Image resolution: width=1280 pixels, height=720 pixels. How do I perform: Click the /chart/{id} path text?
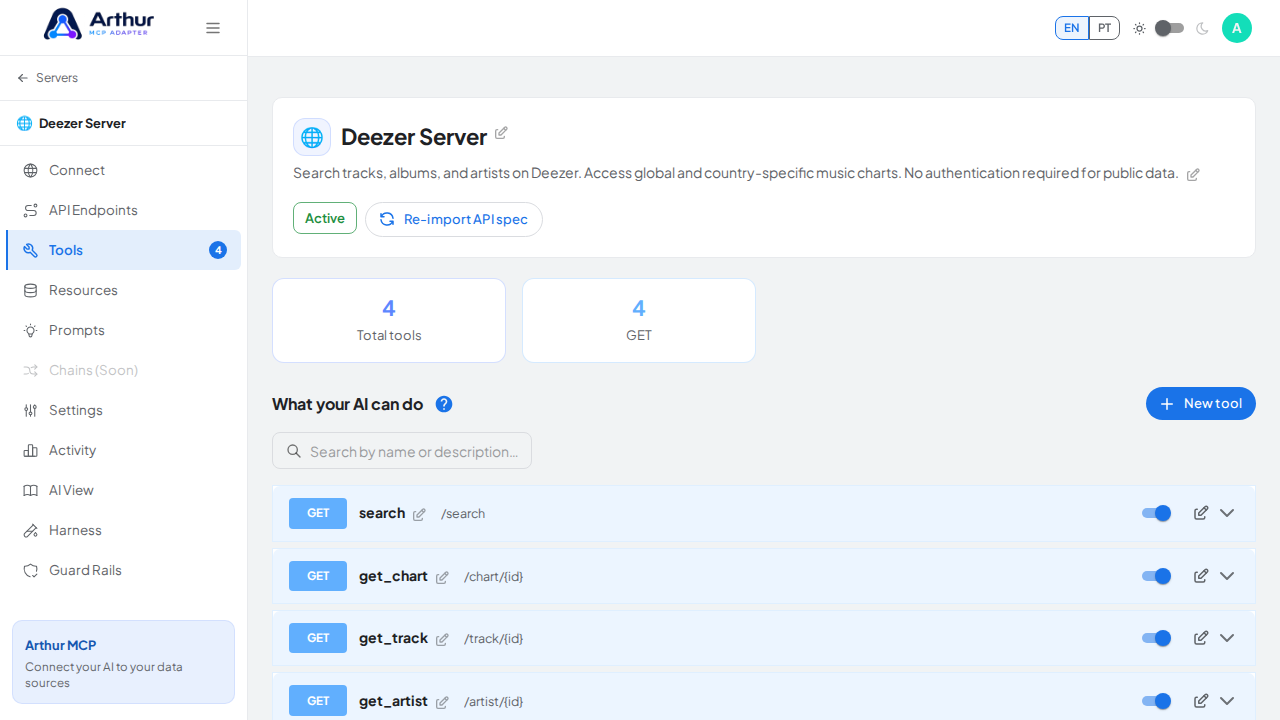[493, 577]
